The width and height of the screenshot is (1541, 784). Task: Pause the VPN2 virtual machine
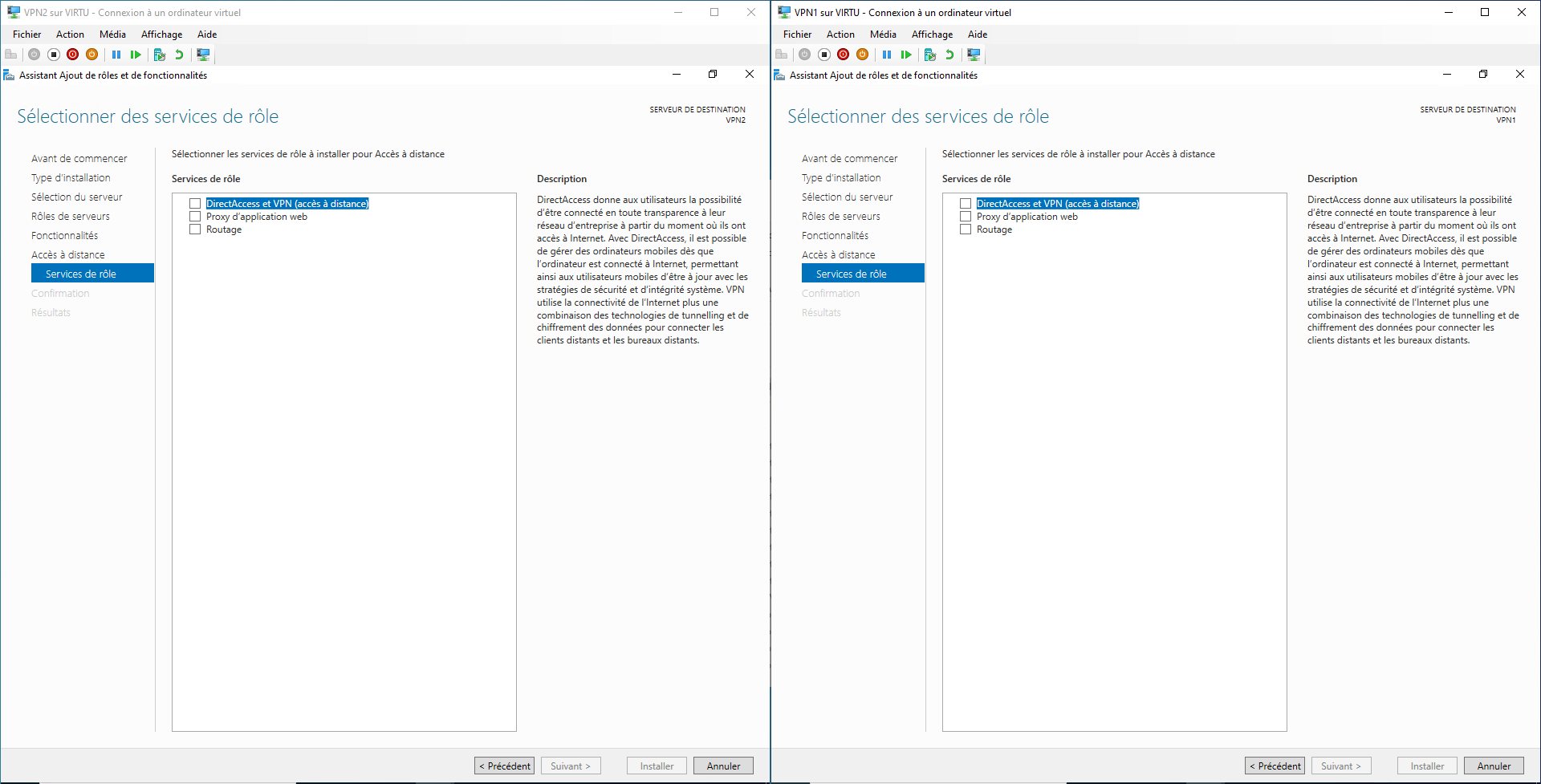click(x=116, y=55)
